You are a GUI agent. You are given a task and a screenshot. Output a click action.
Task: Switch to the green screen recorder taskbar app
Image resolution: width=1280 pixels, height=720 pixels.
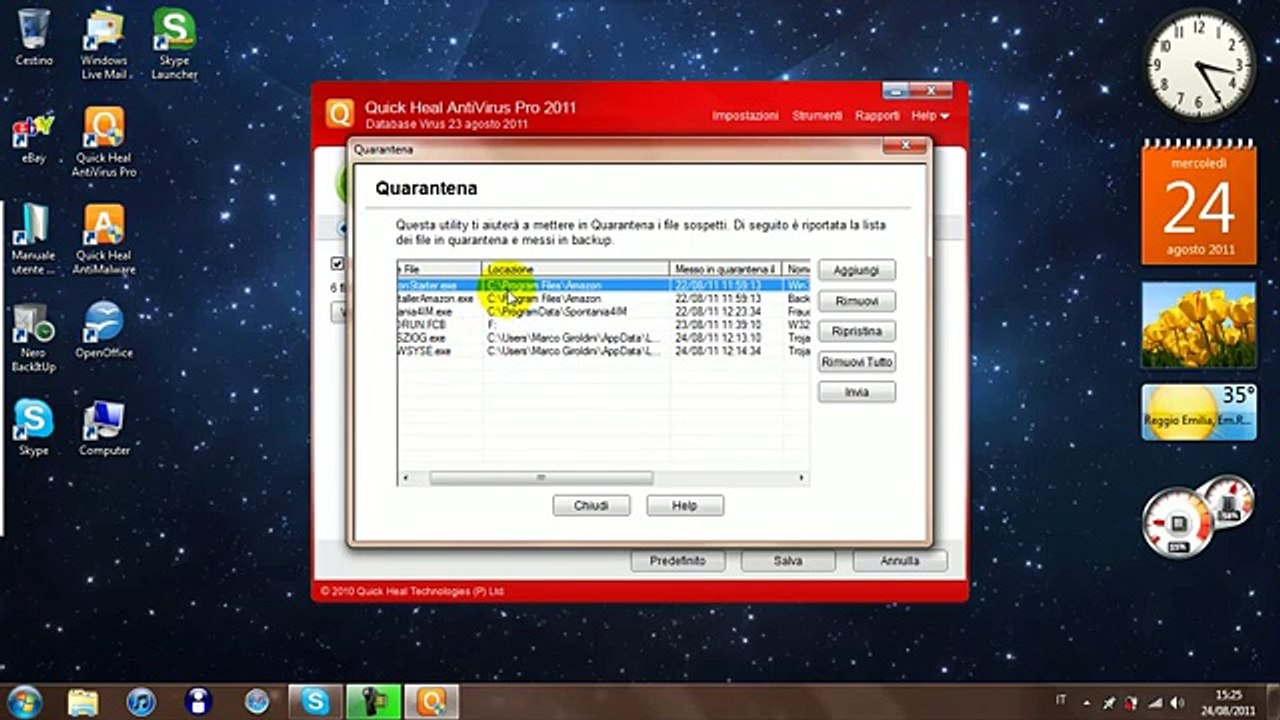[374, 702]
